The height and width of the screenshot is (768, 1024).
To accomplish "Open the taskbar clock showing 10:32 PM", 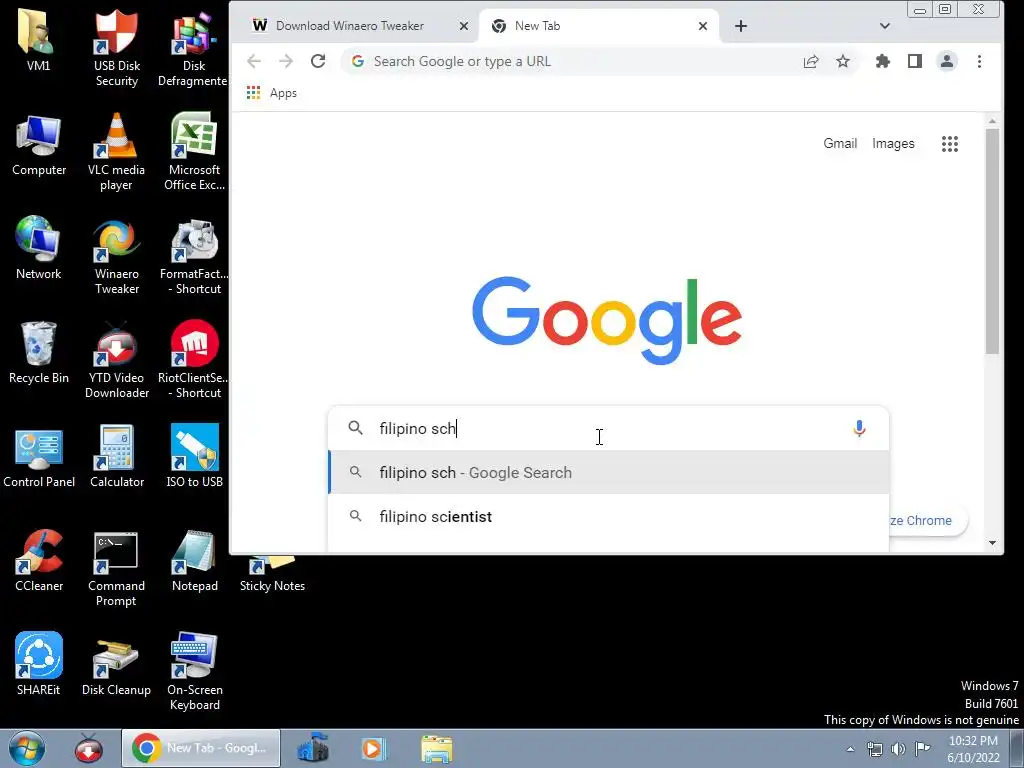I will (973, 749).
